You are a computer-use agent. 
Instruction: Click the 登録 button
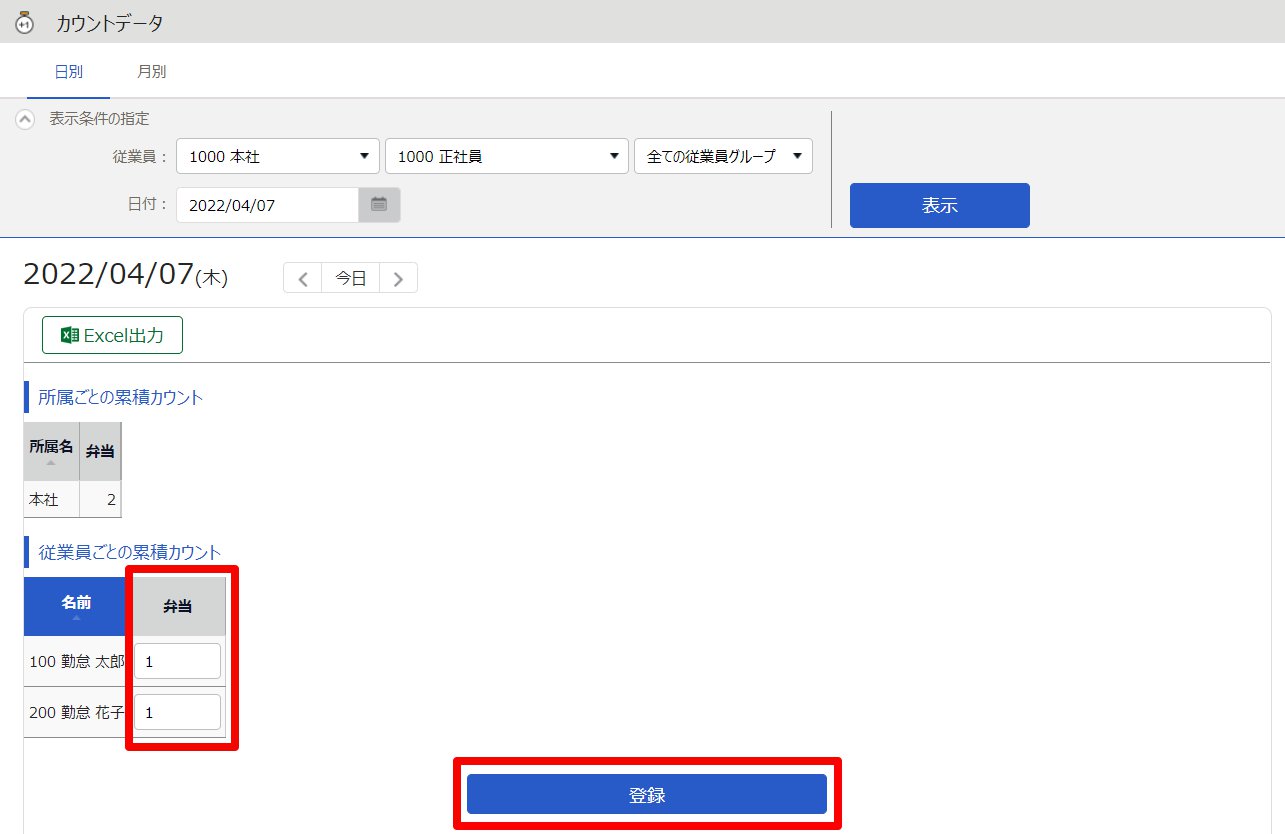[647, 795]
